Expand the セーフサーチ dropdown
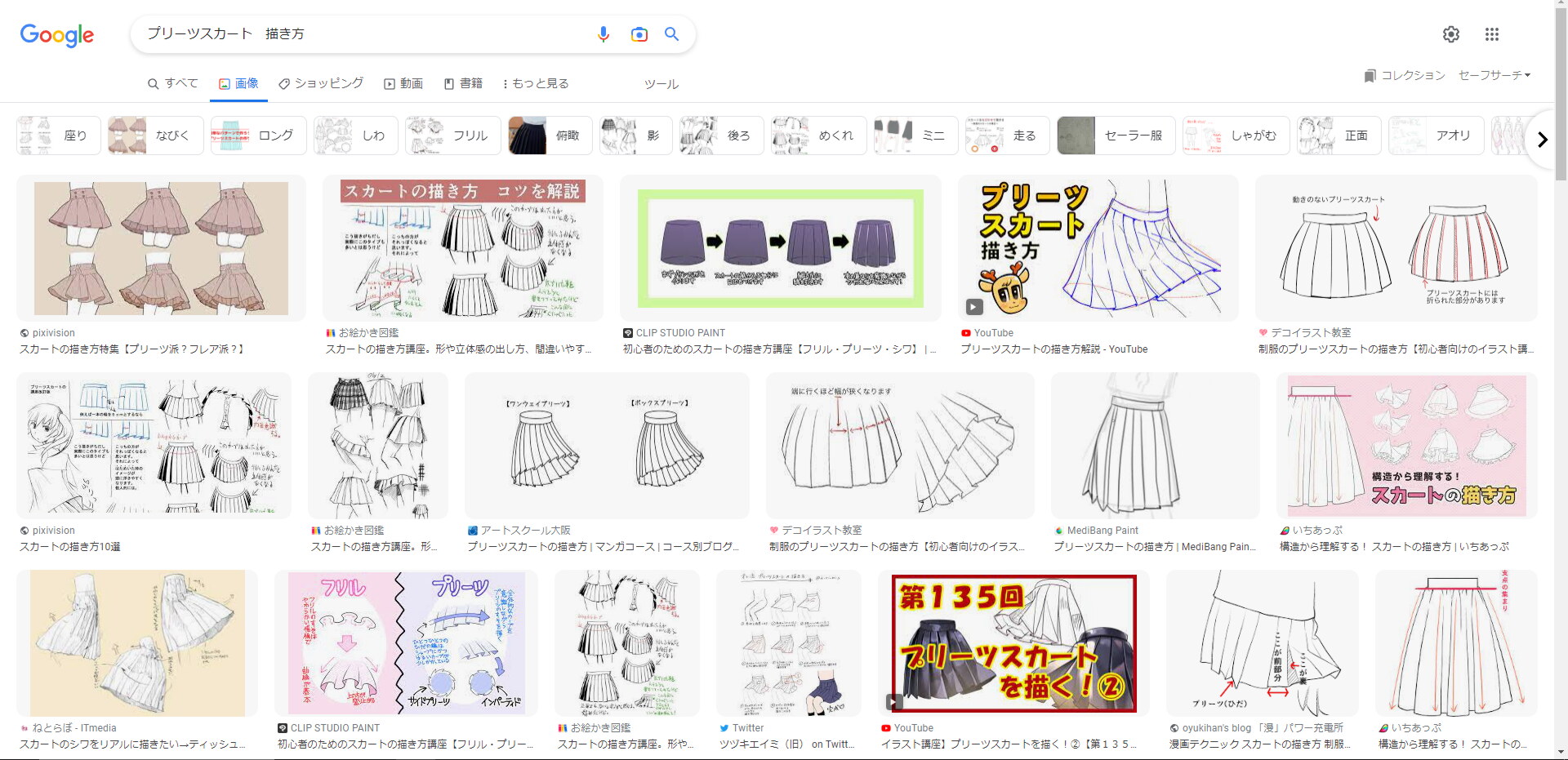The width and height of the screenshot is (1568, 760). (x=1494, y=75)
